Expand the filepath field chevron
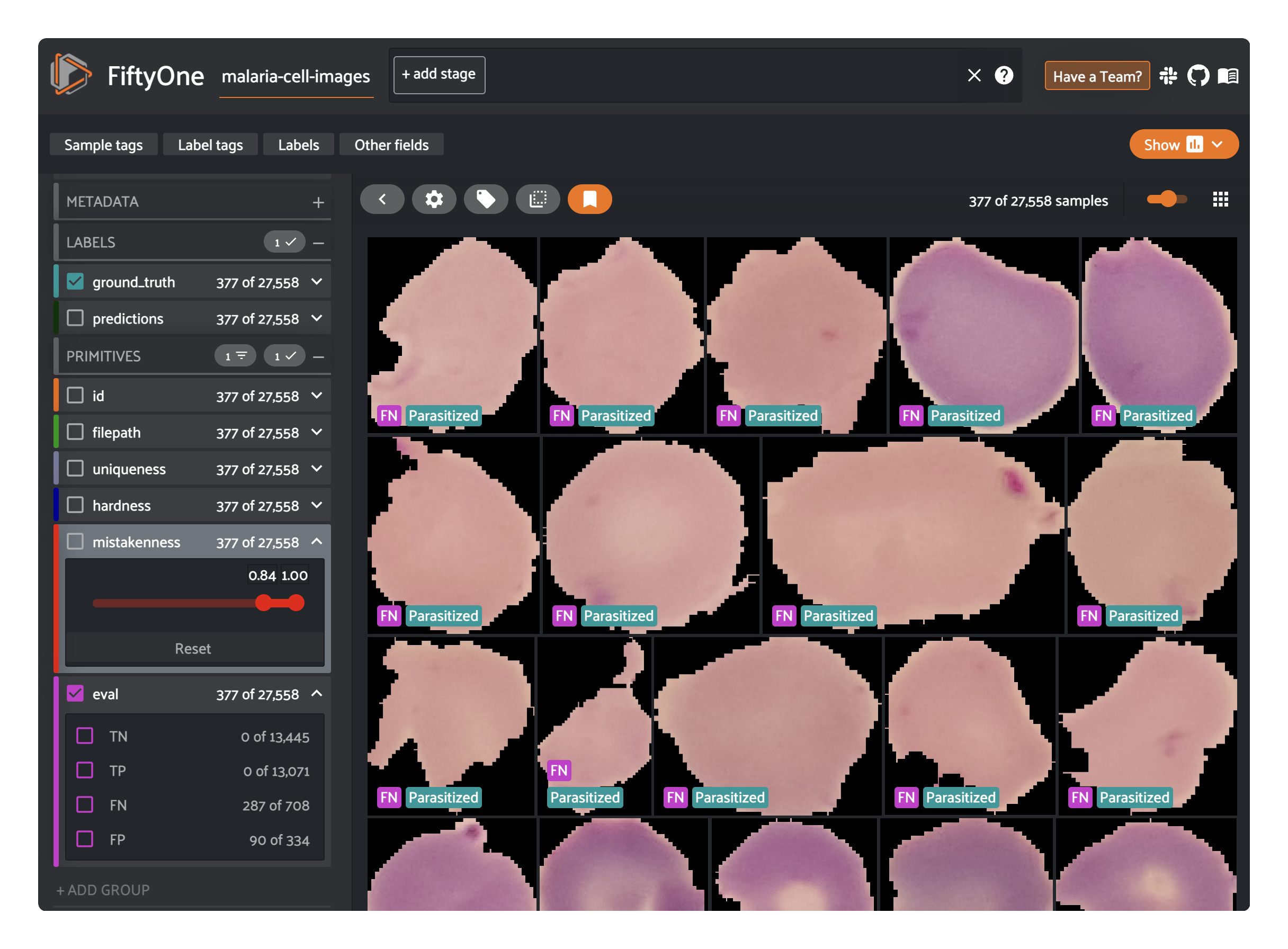This screenshot has width=1288, height=949. click(x=317, y=432)
